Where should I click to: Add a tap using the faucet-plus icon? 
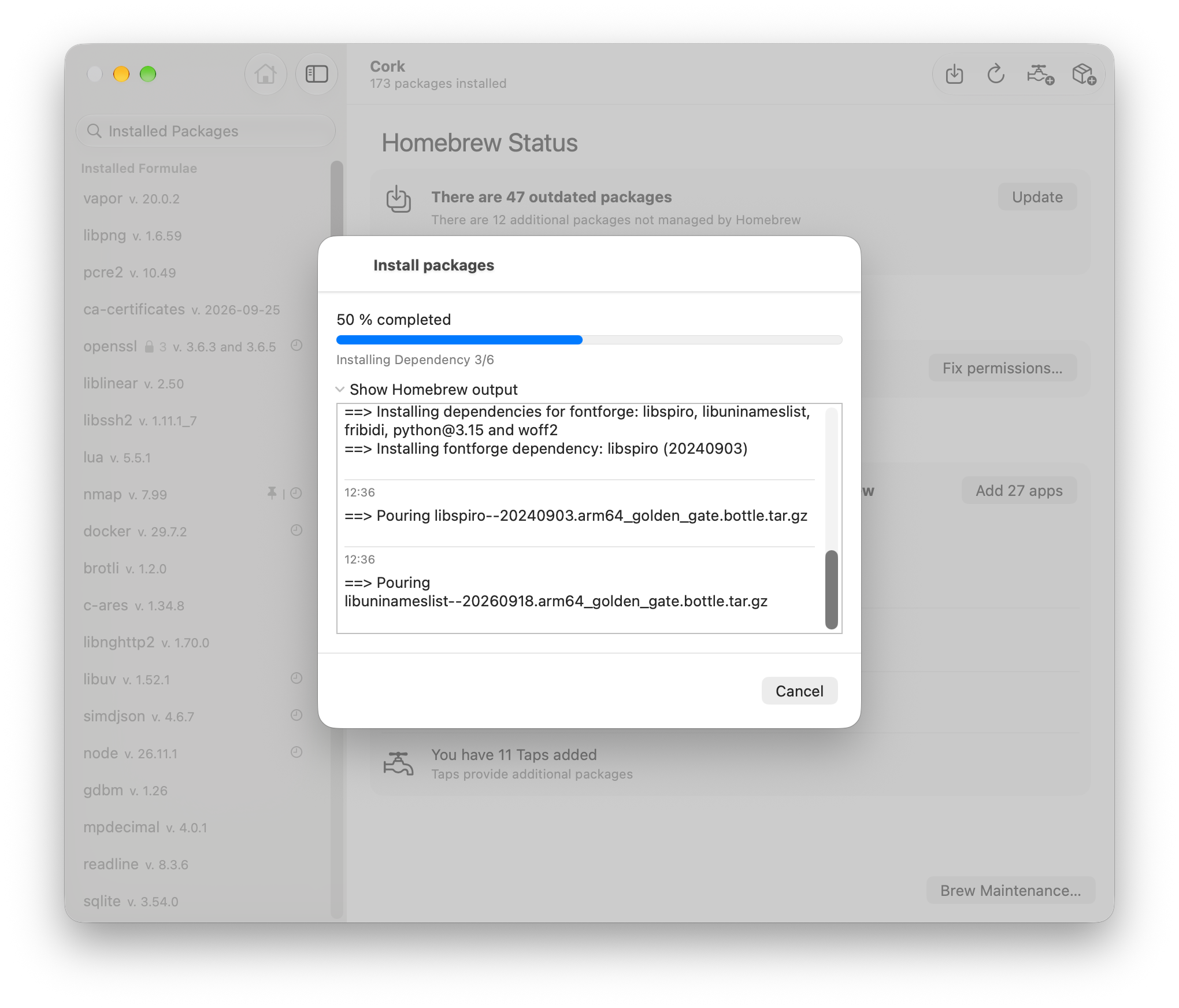(1040, 74)
